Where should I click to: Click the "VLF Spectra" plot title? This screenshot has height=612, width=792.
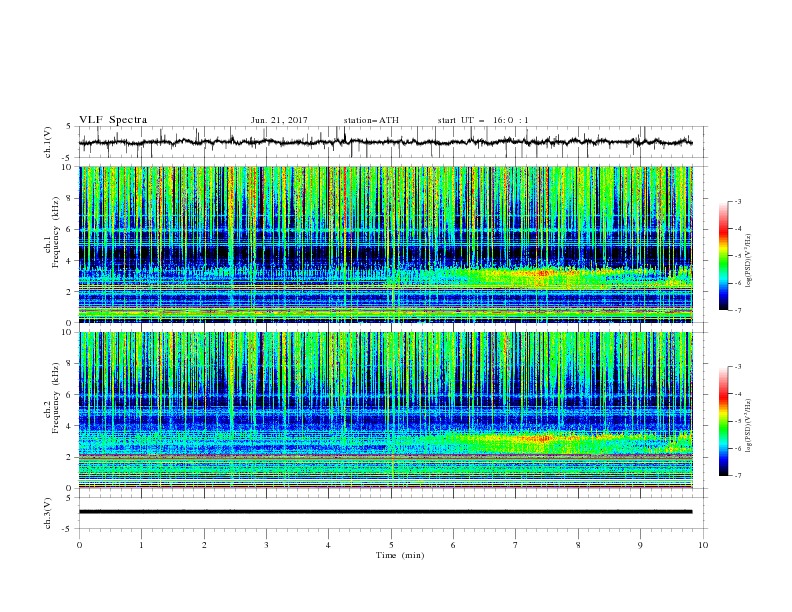coord(113,120)
